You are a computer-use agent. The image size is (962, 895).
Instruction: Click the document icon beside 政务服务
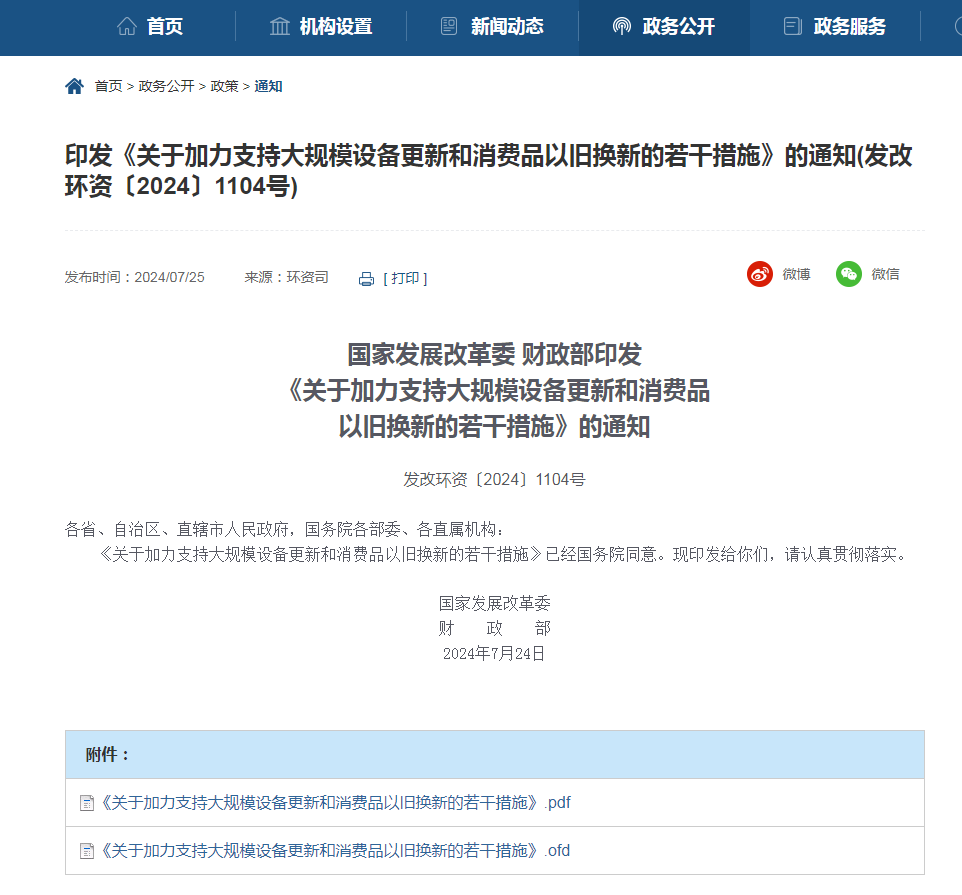(792, 26)
